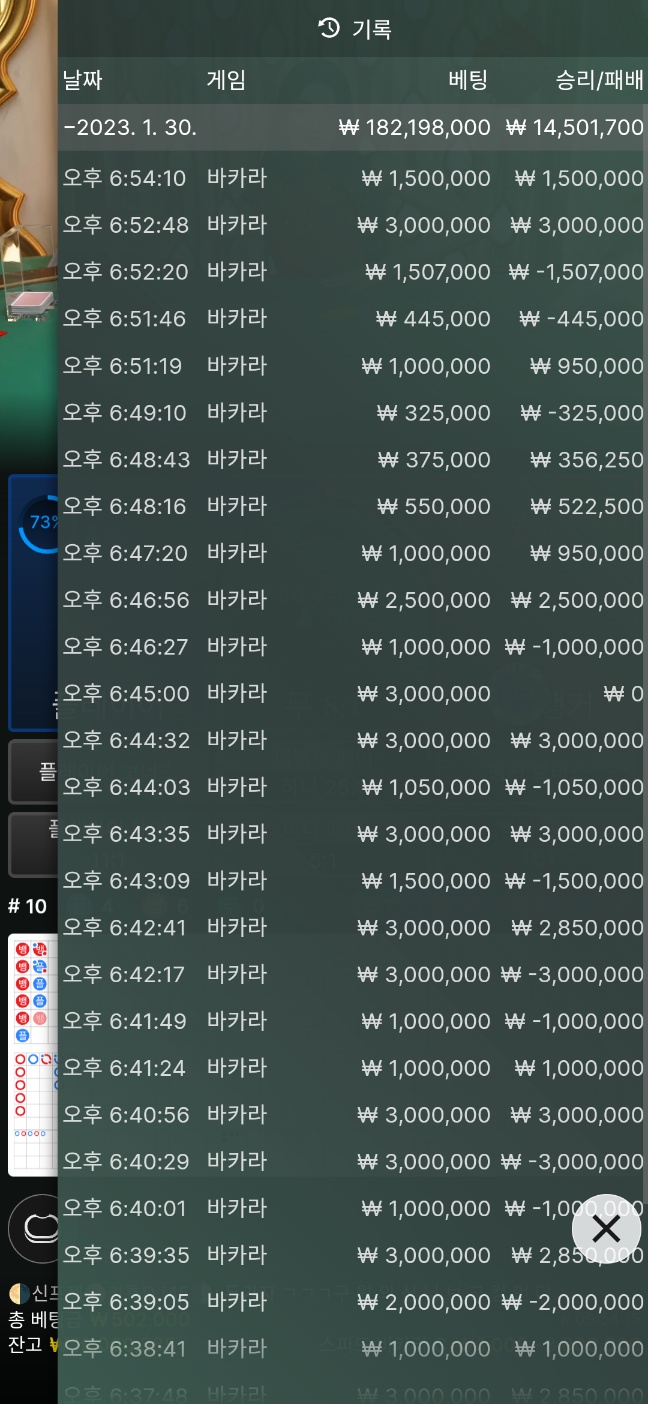Select total bet amount ₩ 182,198,000
The width and height of the screenshot is (648, 1404).
tap(415, 127)
